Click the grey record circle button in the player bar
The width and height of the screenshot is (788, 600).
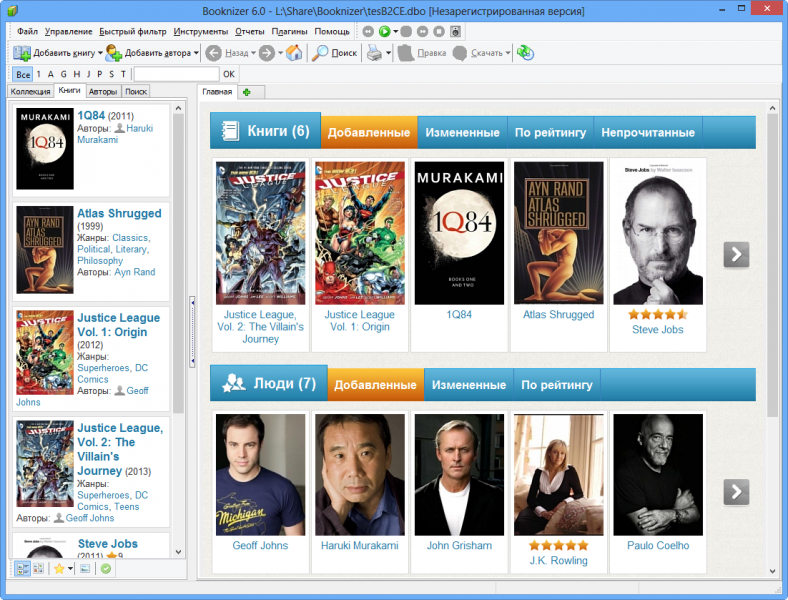(406, 32)
